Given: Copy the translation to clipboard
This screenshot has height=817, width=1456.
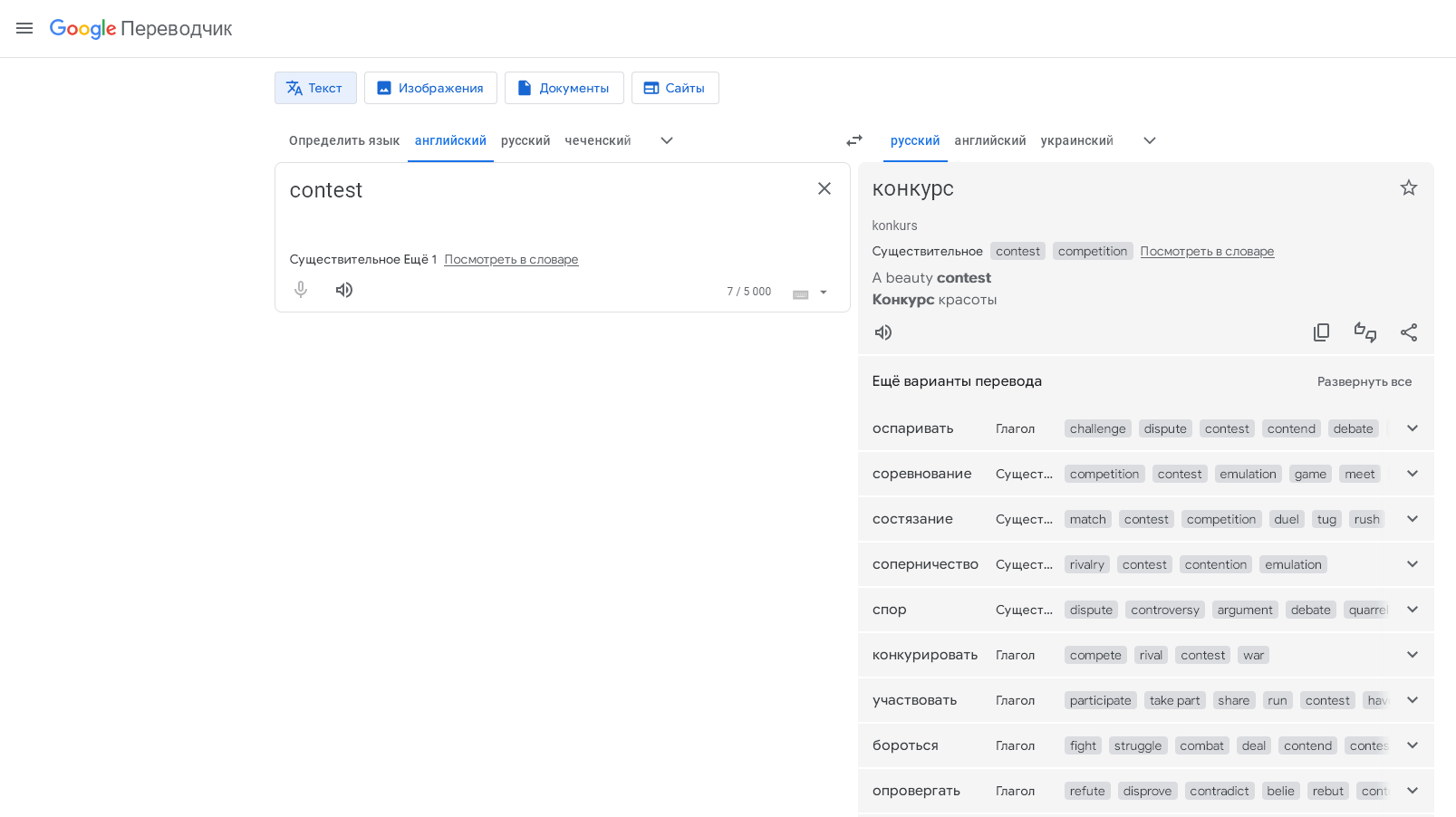Looking at the screenshot, I should (1322, 332).
